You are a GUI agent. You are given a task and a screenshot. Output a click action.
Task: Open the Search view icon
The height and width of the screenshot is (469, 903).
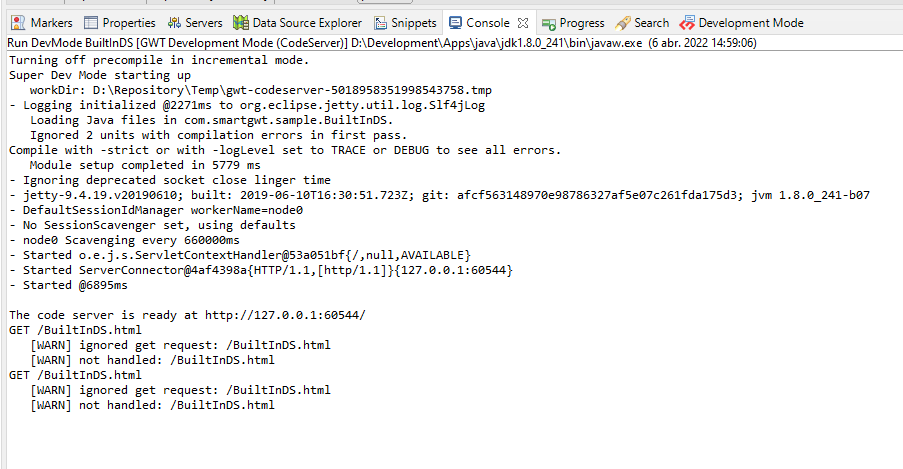coord(624,22)
